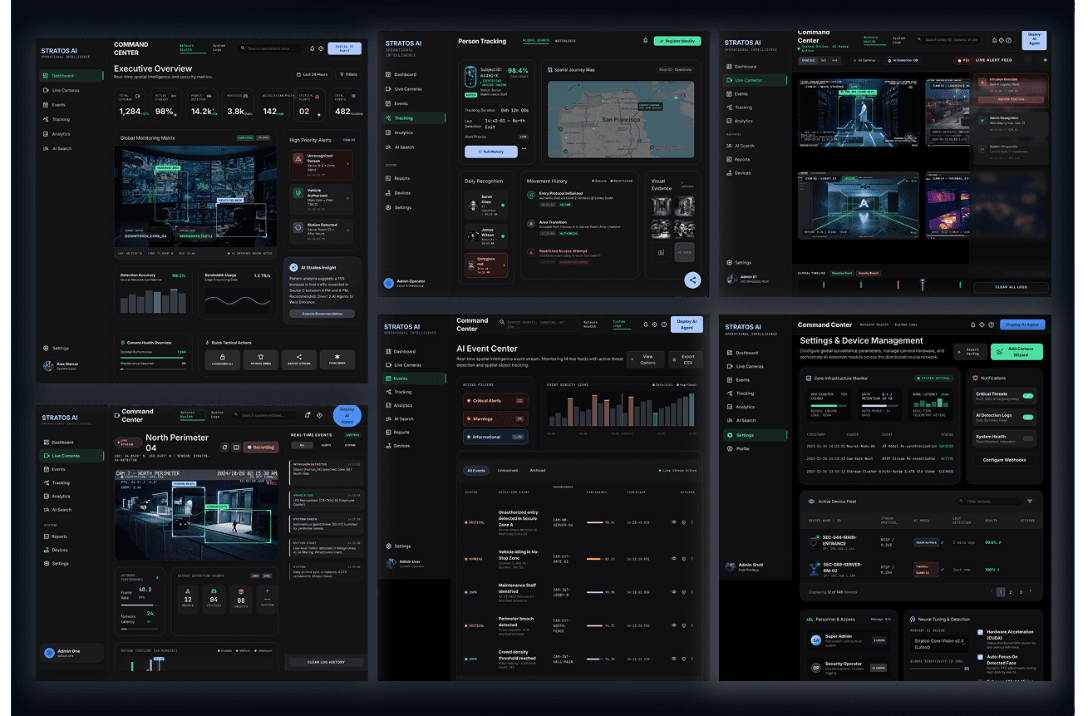Toggle the Warnings active filter
The image size is (1088, 716).
pyautogui.click(x=495, y=419)
